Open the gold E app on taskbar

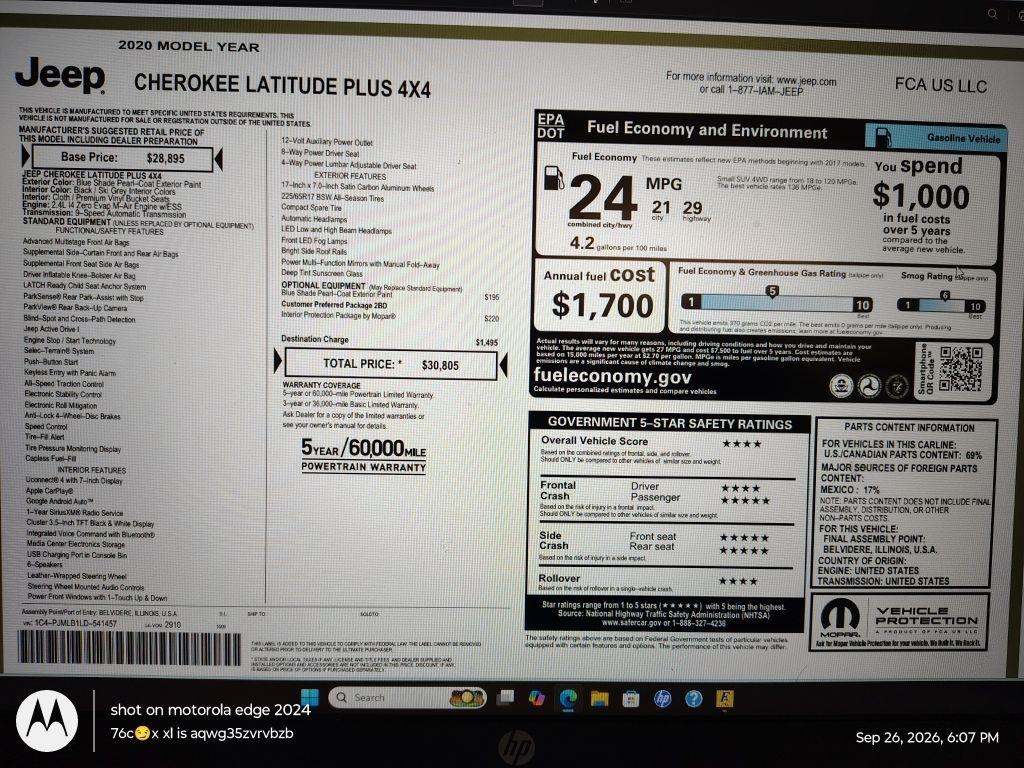(725, 699)
